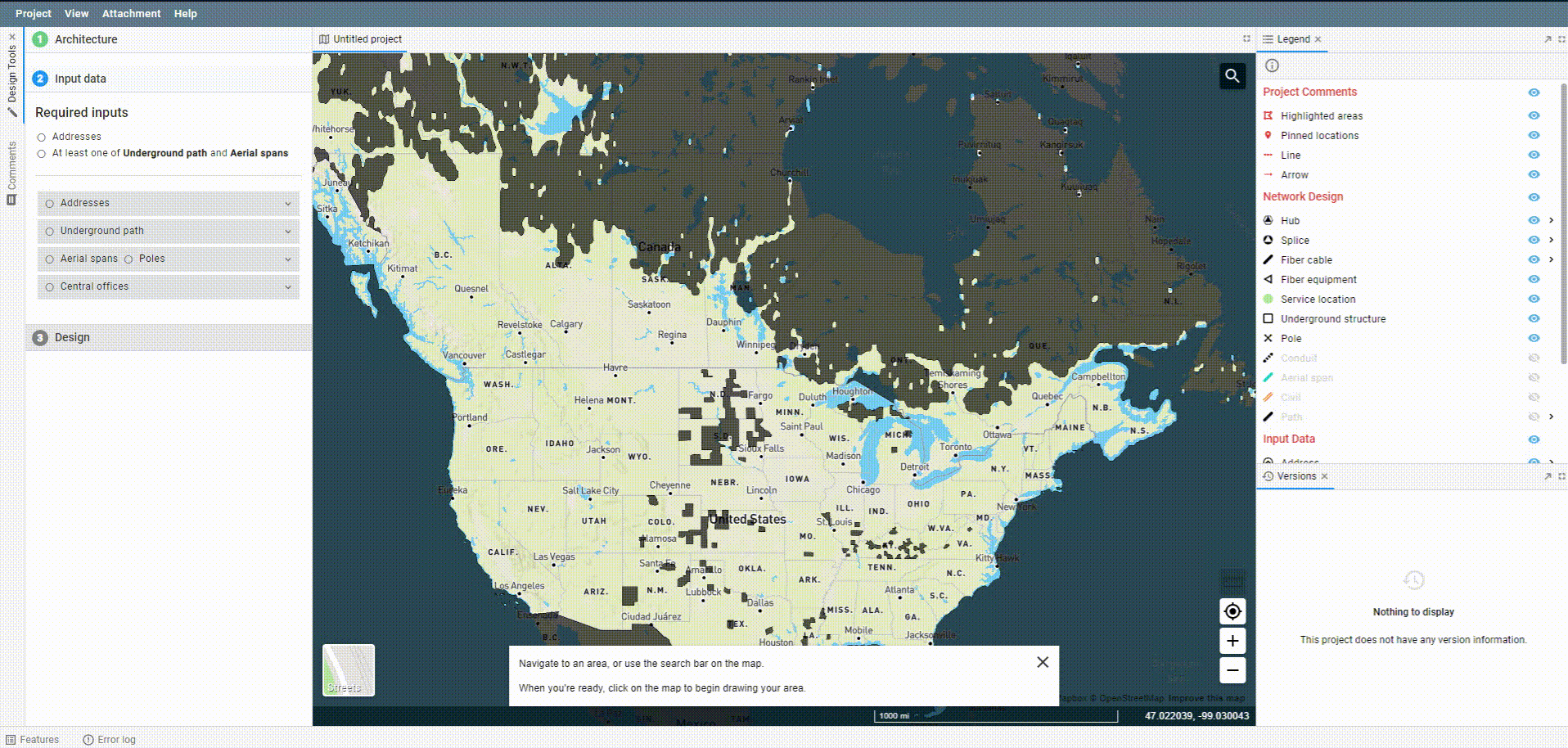Click the Service location green color dot

[x=1268, y=299]
